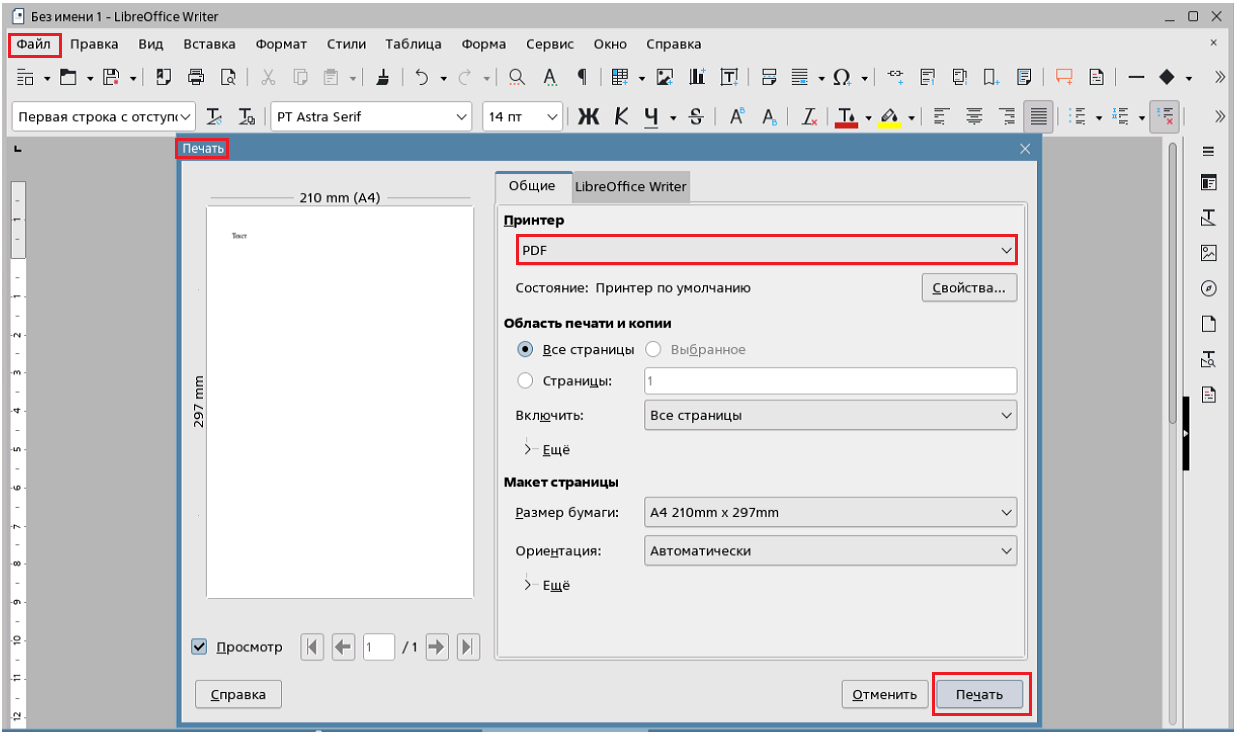
Task: Toggle the Justified alignment button
Action: pyautogui.click(x=1039, y=117)
